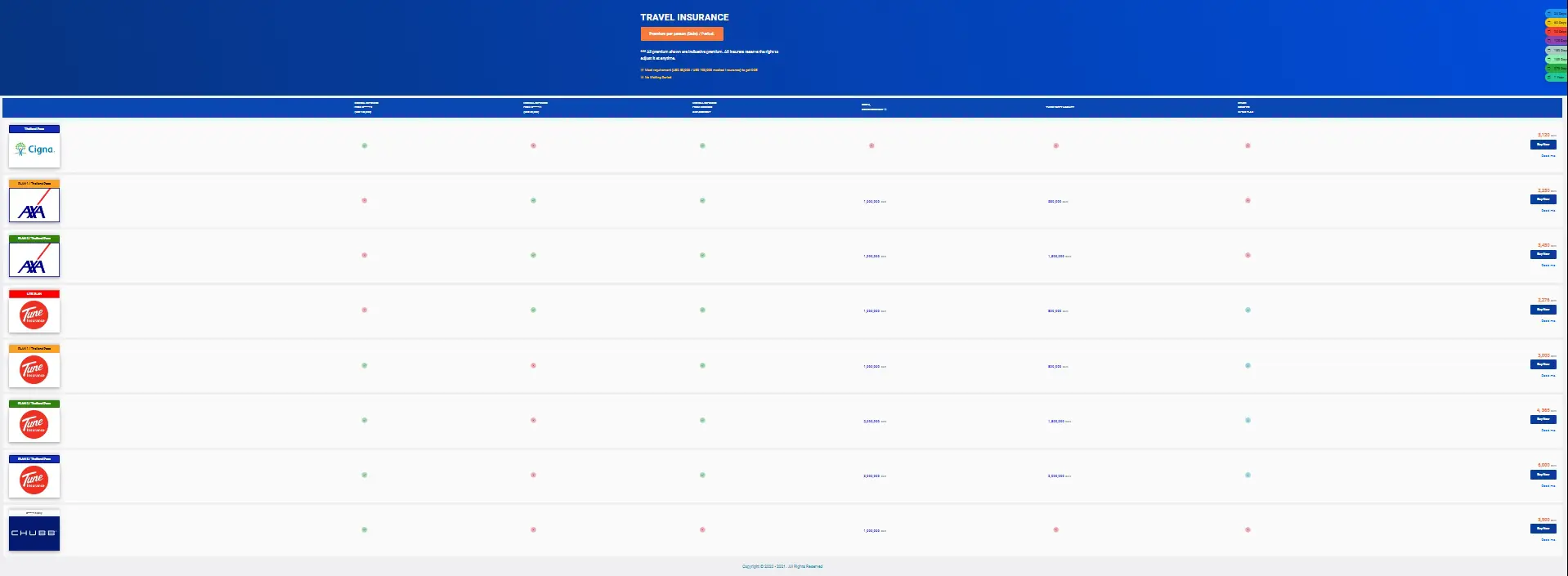Click Buy Now for AXA Plan 2
The image size is (1568, 576).
(1543, 254)
